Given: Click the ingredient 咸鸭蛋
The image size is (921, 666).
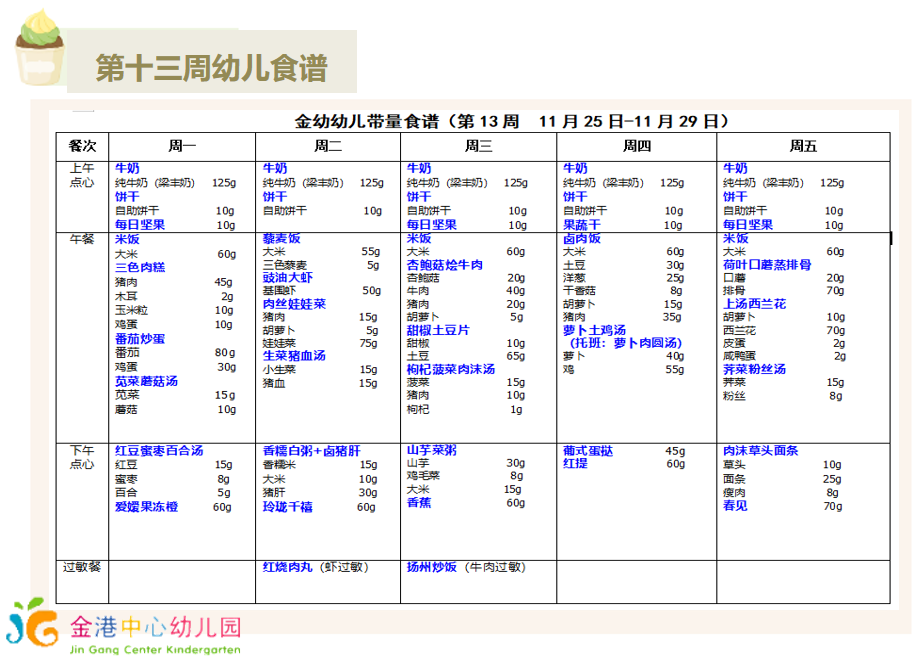Looking at the screenshot, I should (x=740, y=356).
